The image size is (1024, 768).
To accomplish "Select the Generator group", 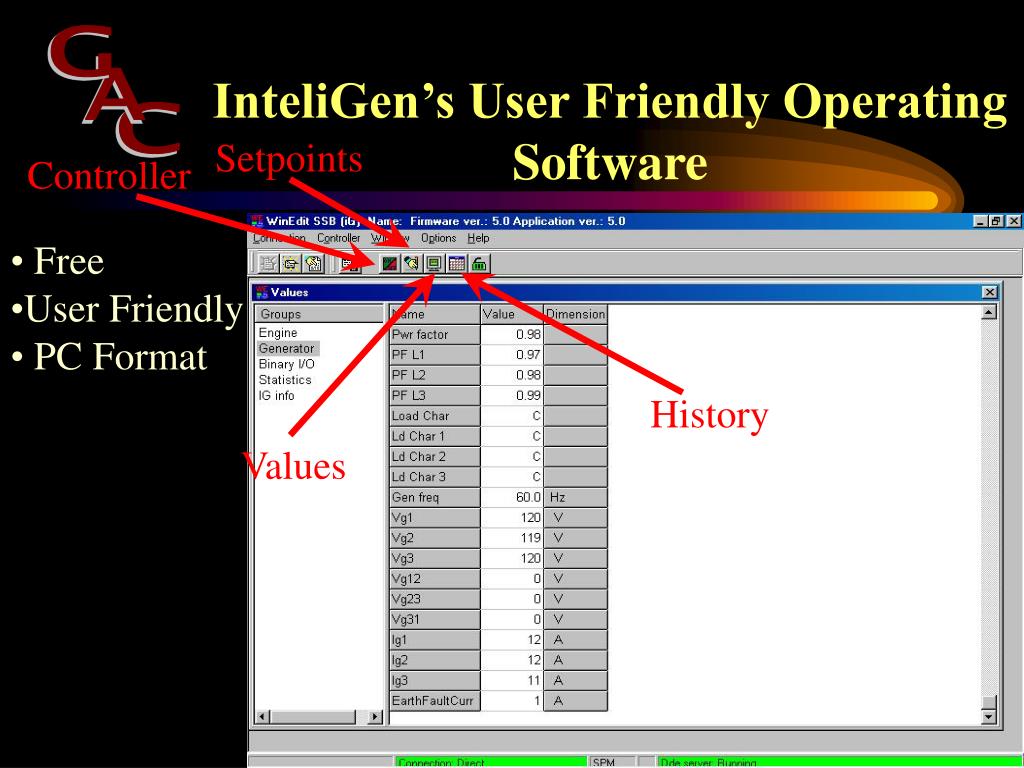I will [287, 349].
